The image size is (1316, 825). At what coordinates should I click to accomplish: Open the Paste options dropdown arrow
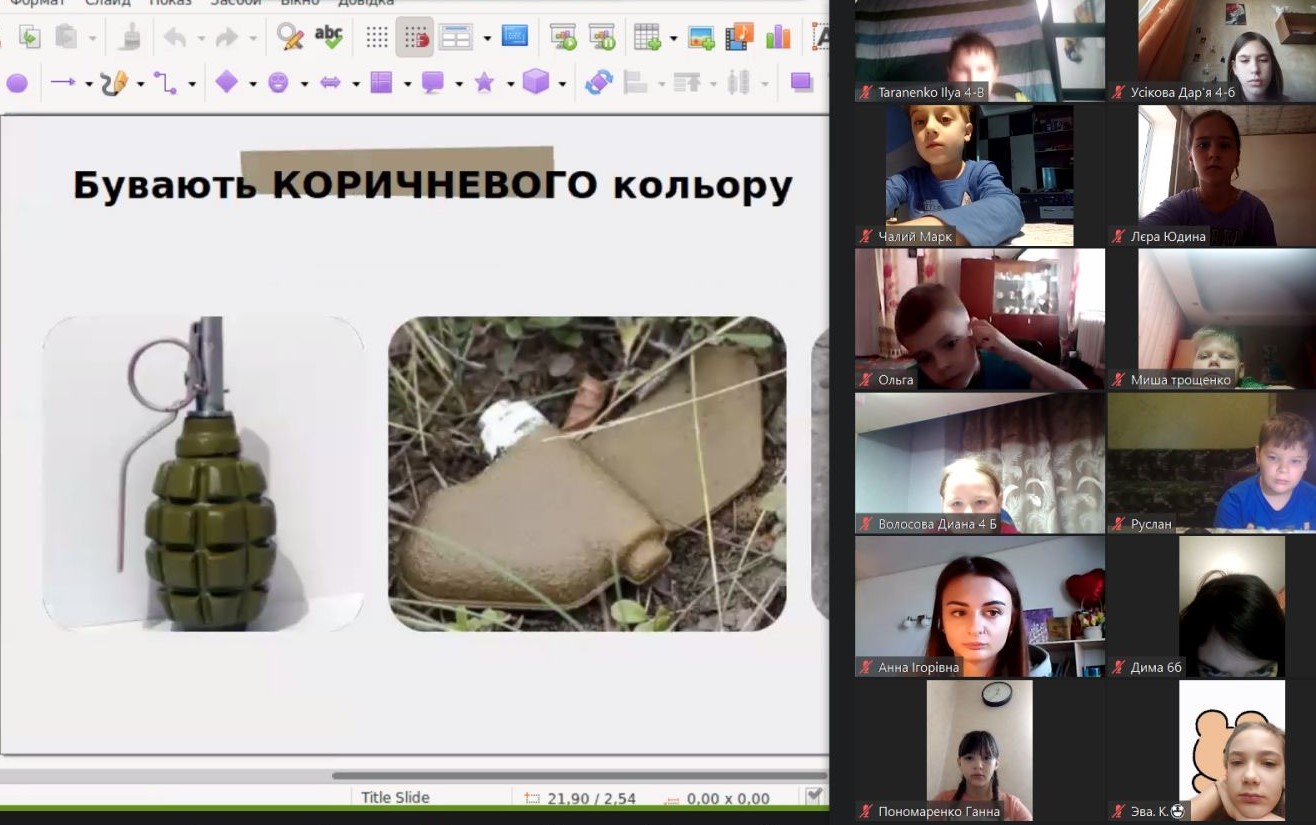pyautogui.click(x=93, y=39)
